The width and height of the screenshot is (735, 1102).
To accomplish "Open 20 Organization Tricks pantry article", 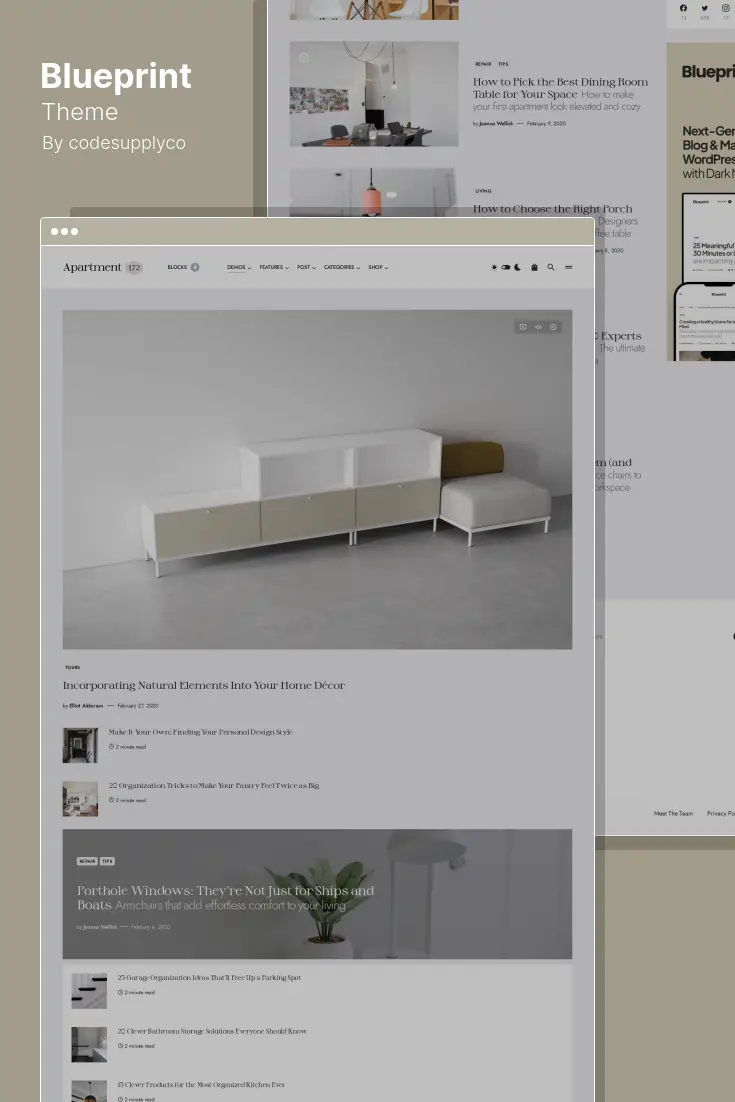I will [214, 785].
